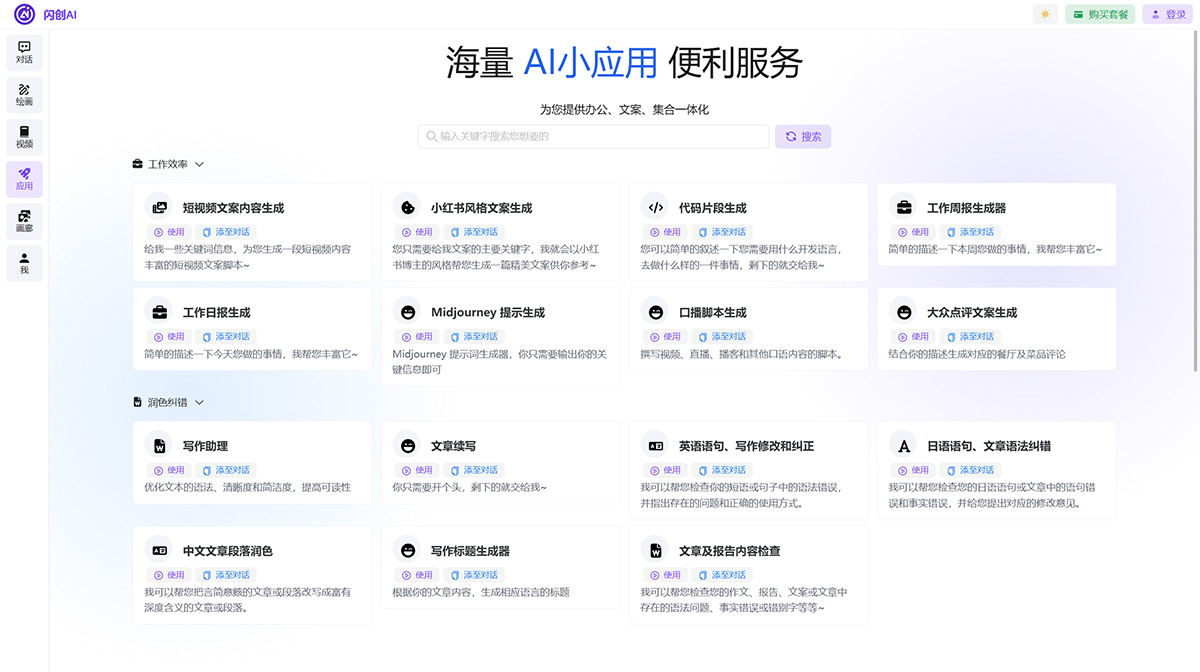Click the magnifier icon inside the search box
Screen dimensions: 1200x672
pyautogui.click(x=433, y=135)
